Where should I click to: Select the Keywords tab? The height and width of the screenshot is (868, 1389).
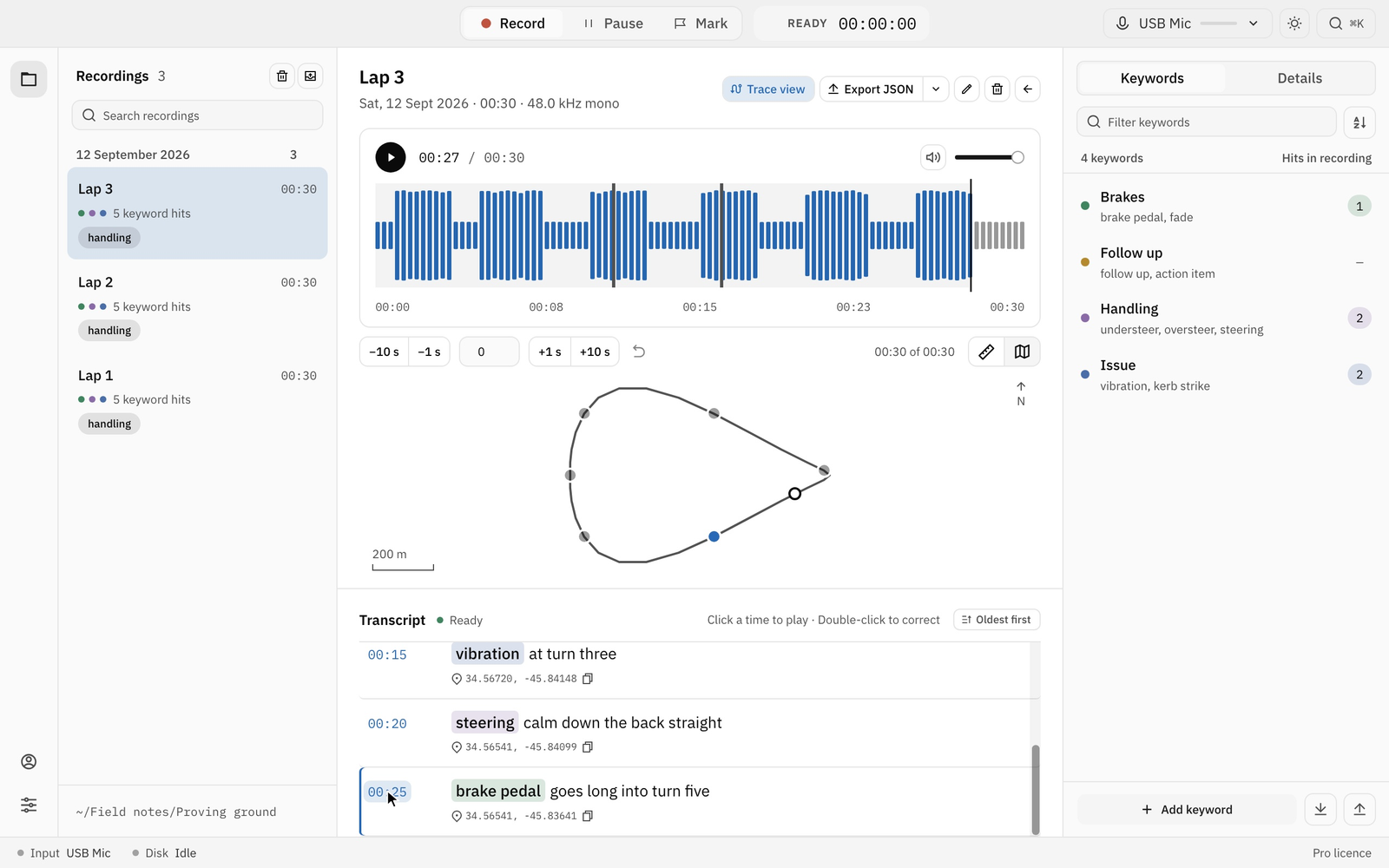pyautogui.click(x=1152, y=78)
